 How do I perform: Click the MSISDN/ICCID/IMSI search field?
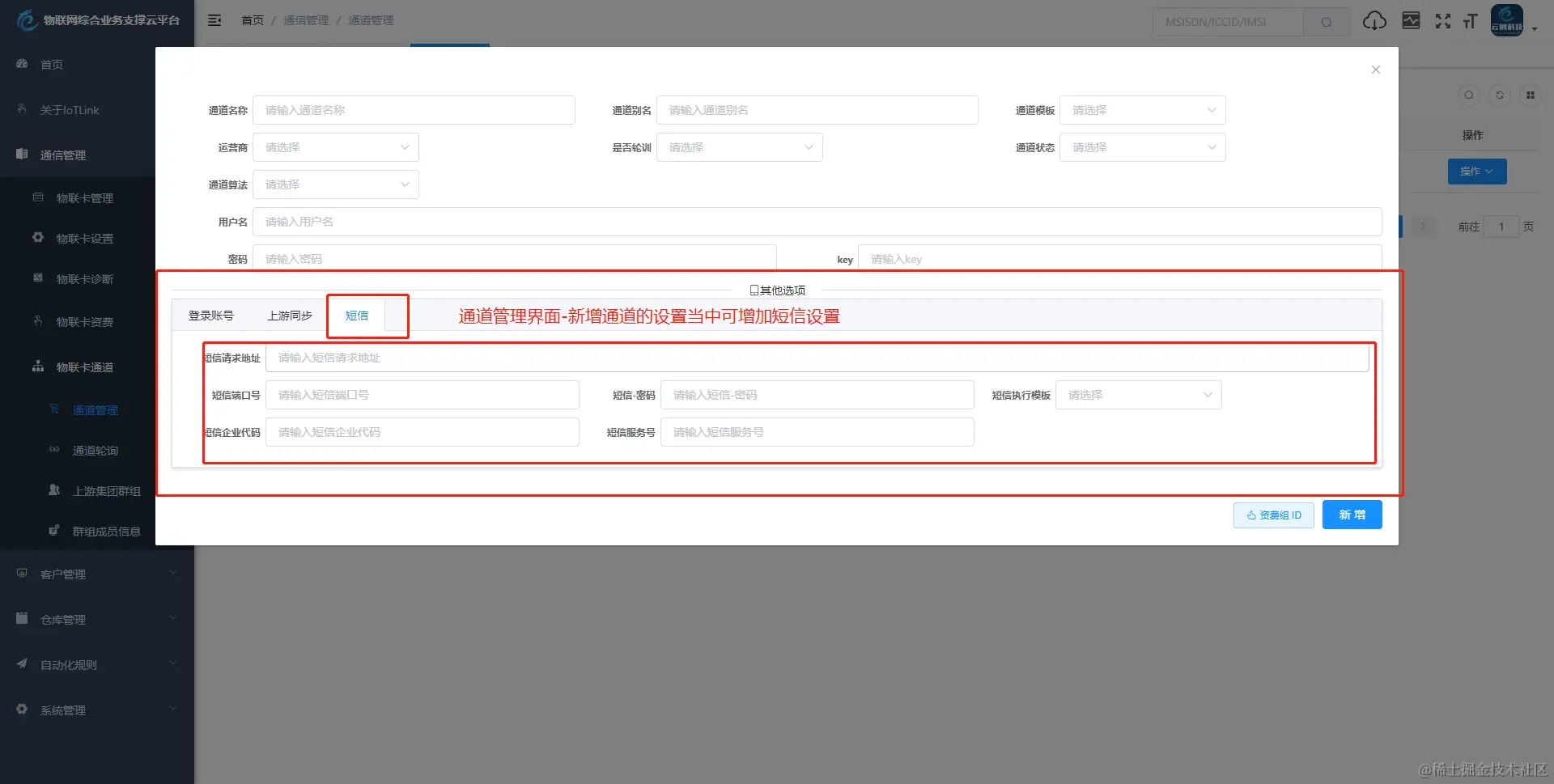(1228, 22)
